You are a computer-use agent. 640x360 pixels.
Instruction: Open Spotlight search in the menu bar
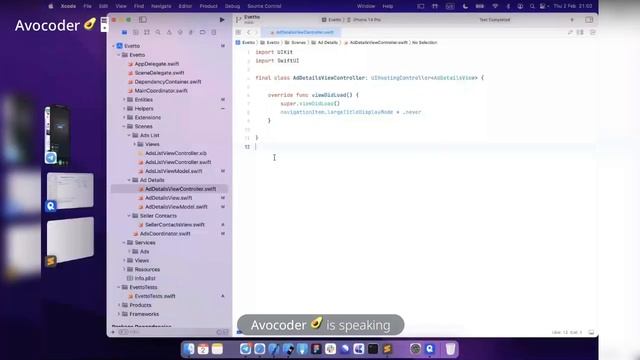pos(532,6)
